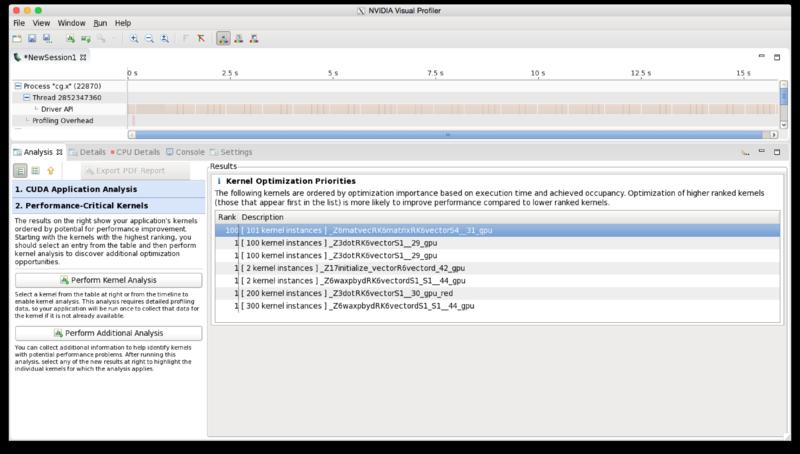
Task: Click the Zoom to Fit timeline icon
Action: (164, 39)
